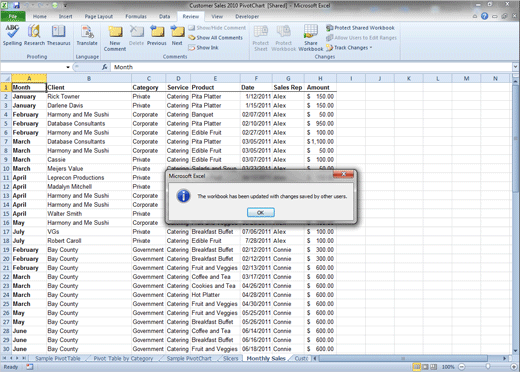The height and width of the screenshot is (372, 520).
Task: Go to first sheet navigation arrow
Action: tap(4, 358)
